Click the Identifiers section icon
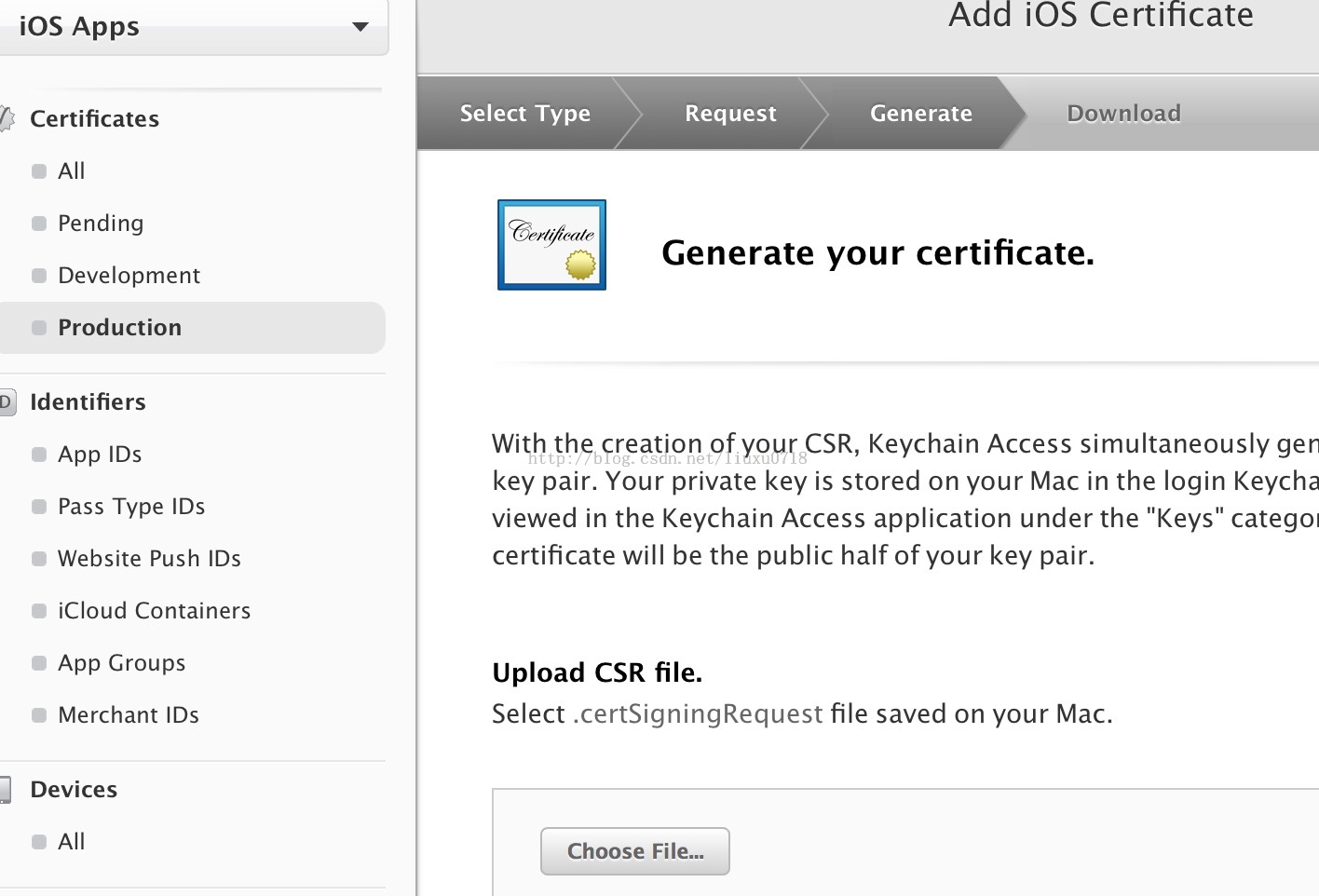The width and height of the screenshot is (1319, 896). 7,401
